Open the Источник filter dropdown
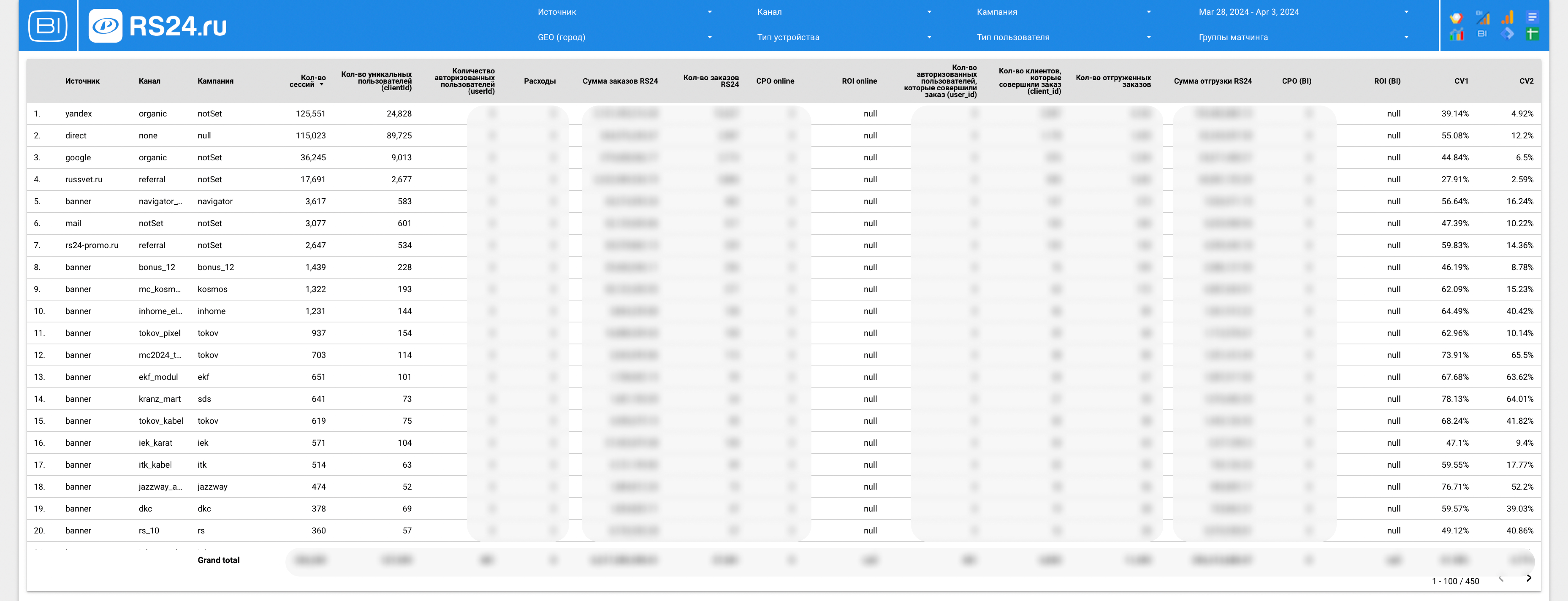 (x=625, y=12)
